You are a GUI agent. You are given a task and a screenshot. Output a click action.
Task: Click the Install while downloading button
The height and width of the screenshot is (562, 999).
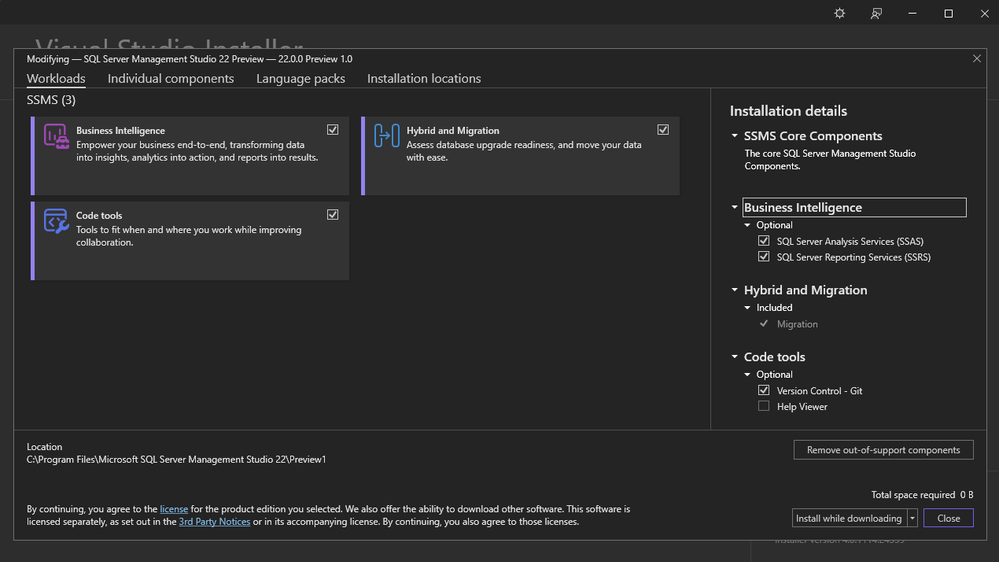click(849, 518)
